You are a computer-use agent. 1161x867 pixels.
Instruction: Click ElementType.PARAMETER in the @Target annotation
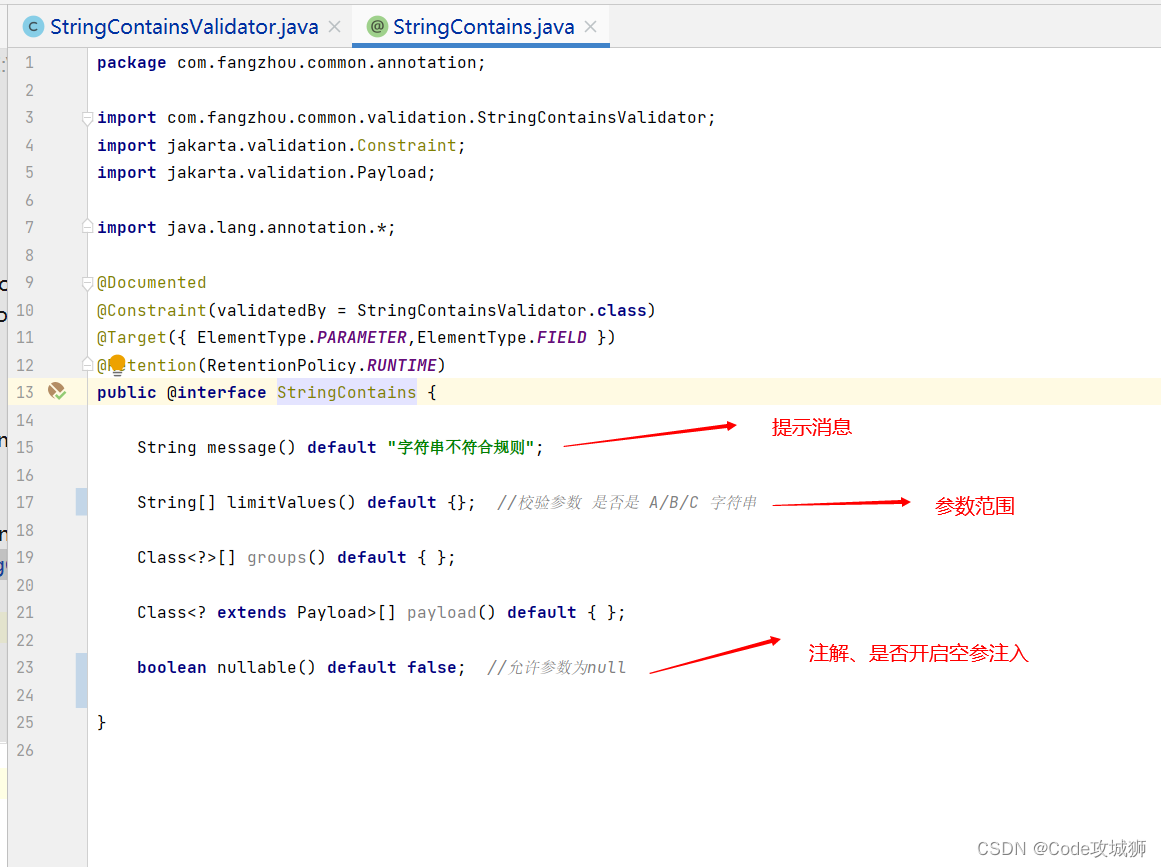pyautogui.click(x=302, y=338)
